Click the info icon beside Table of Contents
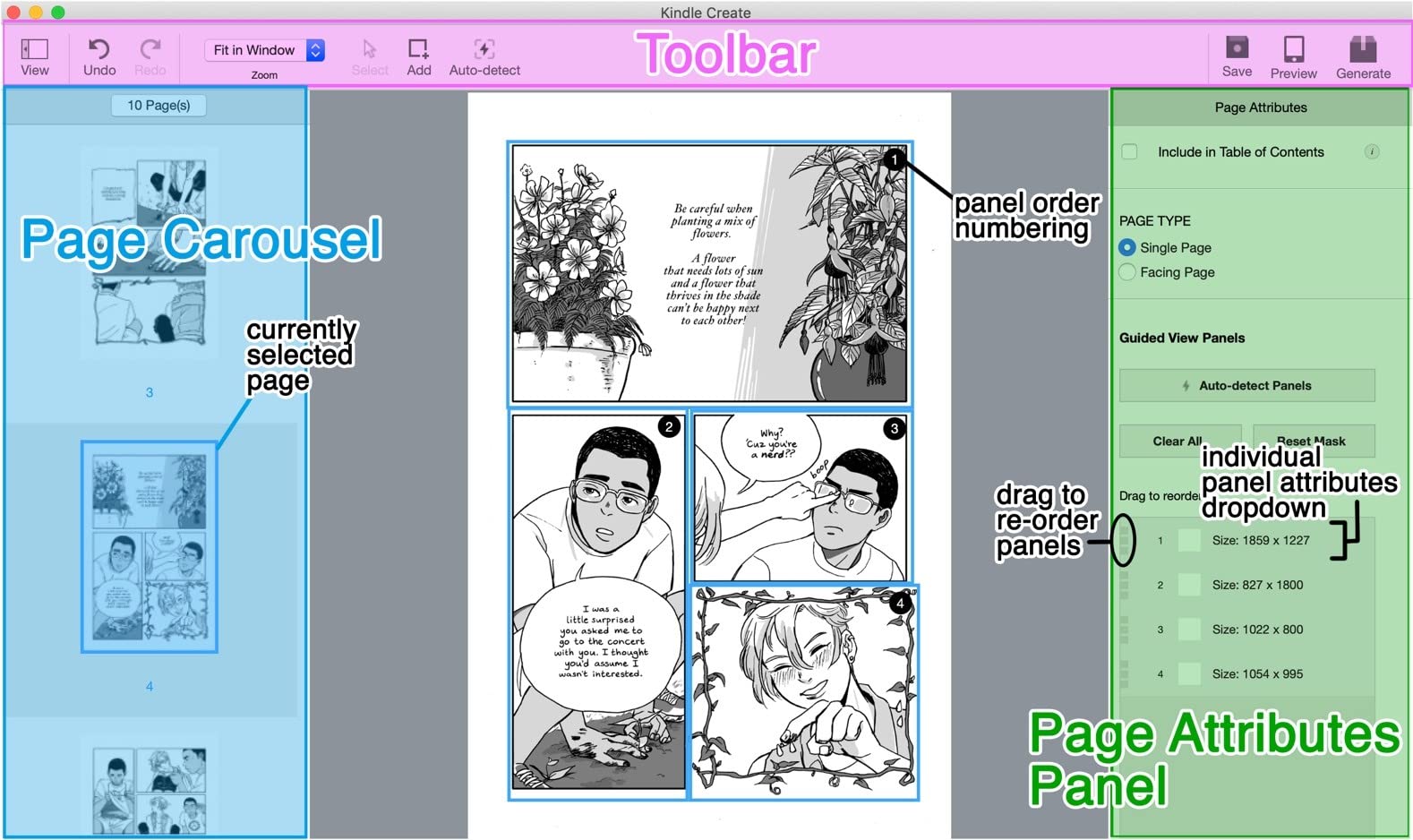This screenshot has height=840, width=1413. (1371, 152)
